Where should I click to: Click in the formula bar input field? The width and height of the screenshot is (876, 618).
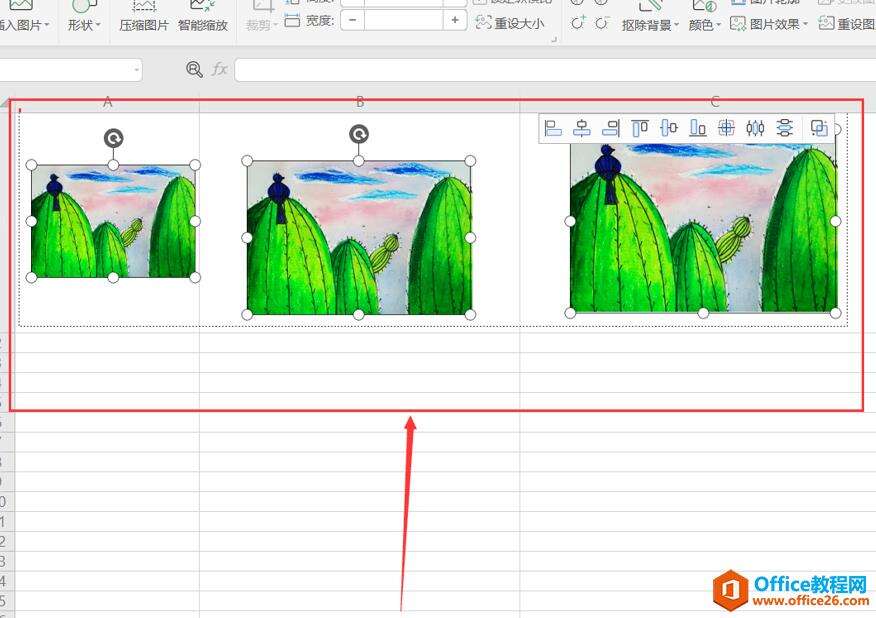[550, 70]
